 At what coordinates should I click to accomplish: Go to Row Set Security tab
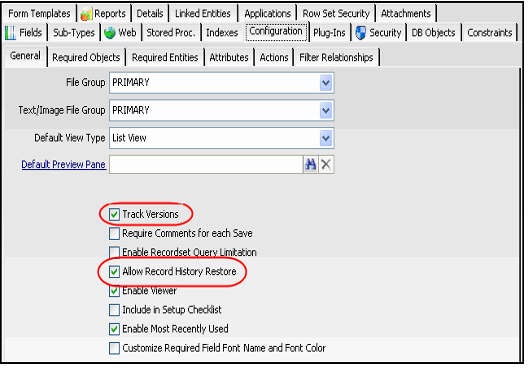click(x=336, y=13)
